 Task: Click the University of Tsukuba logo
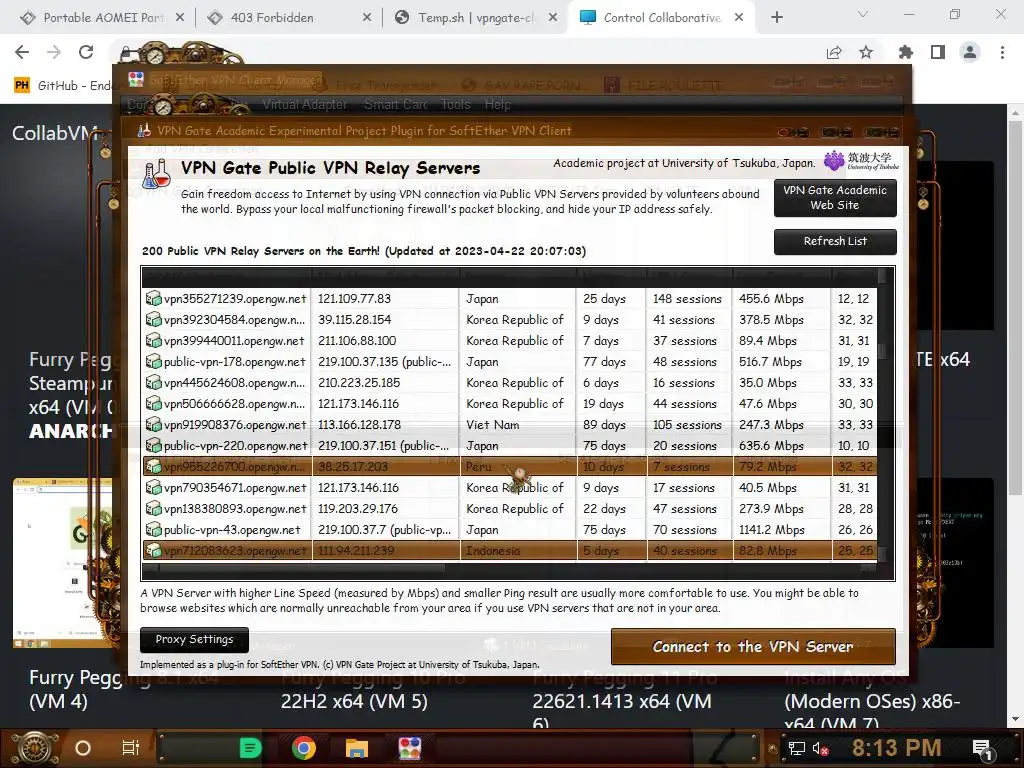[x=861, y=161]
